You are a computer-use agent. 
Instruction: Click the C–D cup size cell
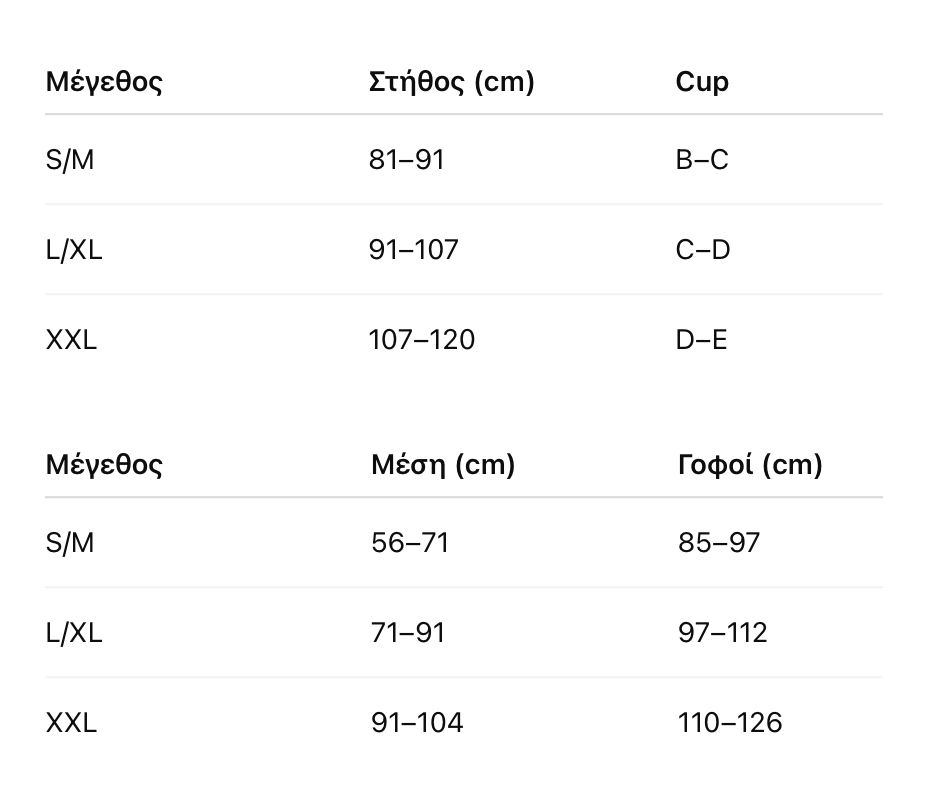[x=703, y=250]
